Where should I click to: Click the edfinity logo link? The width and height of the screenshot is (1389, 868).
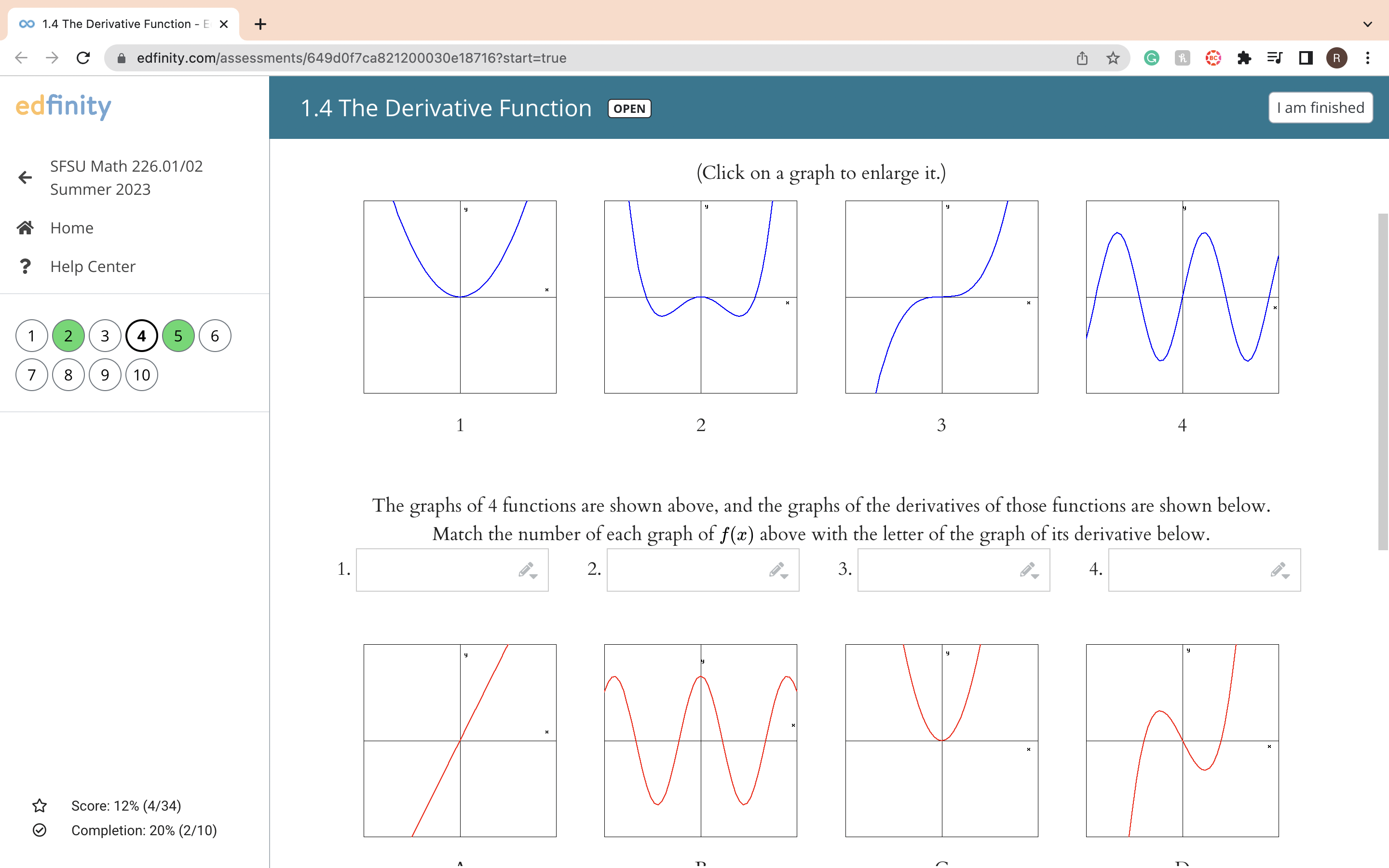pyautogui.click(x=63, y=106)
